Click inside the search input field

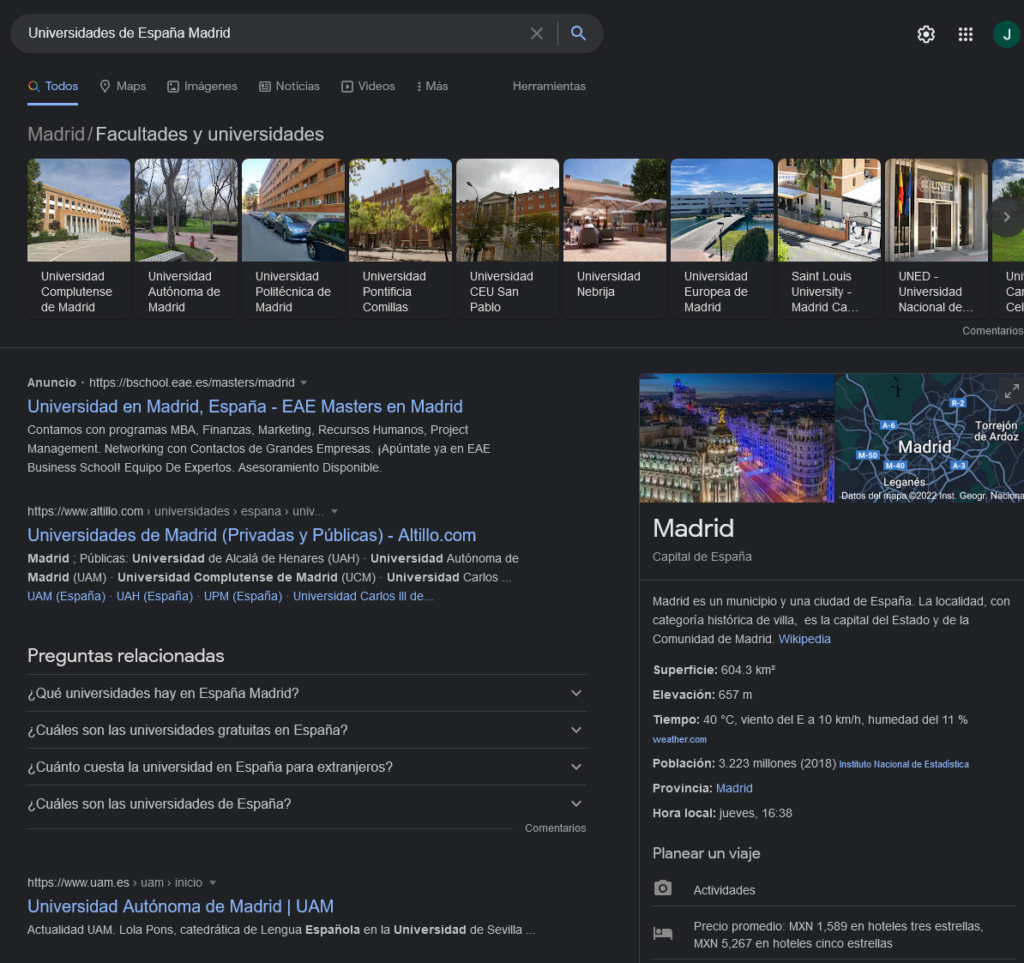point(274,33)
